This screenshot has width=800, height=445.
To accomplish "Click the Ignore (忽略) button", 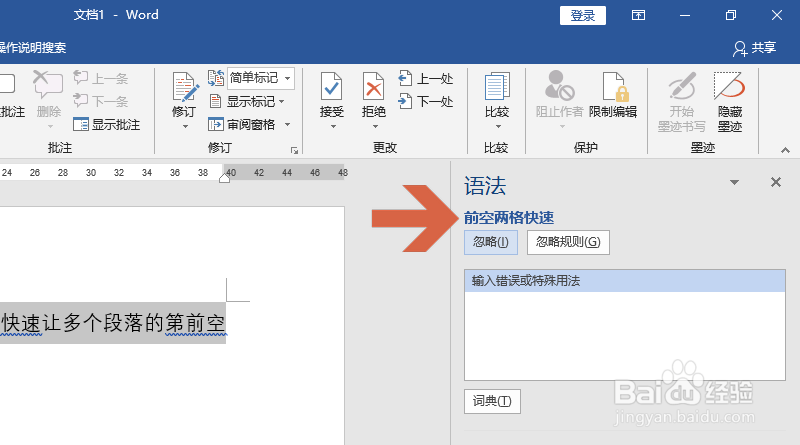I will [491, 242].
